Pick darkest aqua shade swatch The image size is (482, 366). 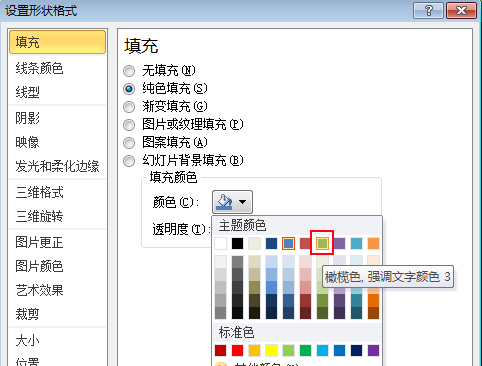click(x=356, y=313)
